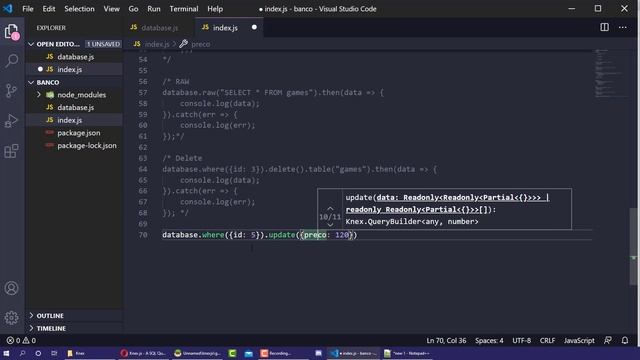640x360 pixels.
Task: Click line number 64 in gutter
Action: tap(142, 169)
